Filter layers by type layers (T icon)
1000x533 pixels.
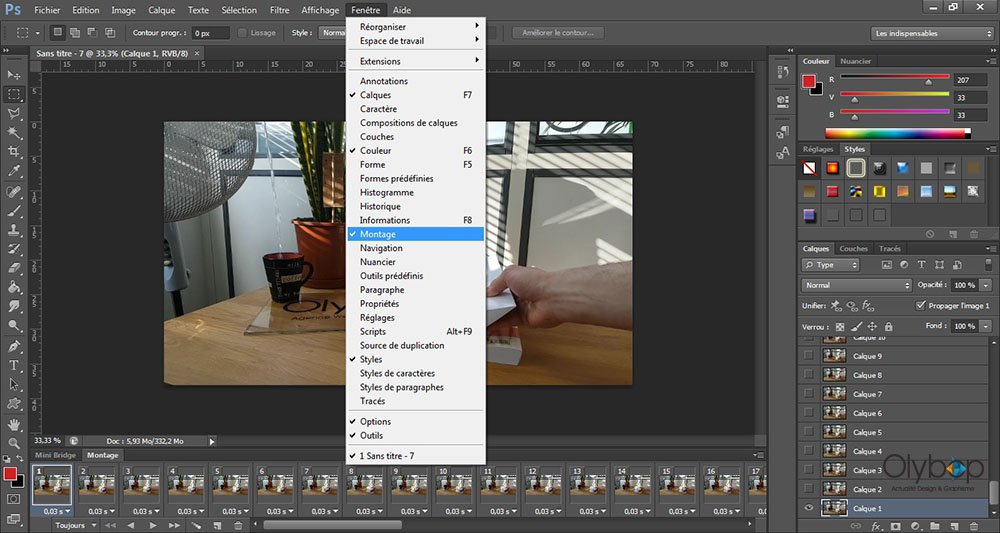click(x=921, y=265)
